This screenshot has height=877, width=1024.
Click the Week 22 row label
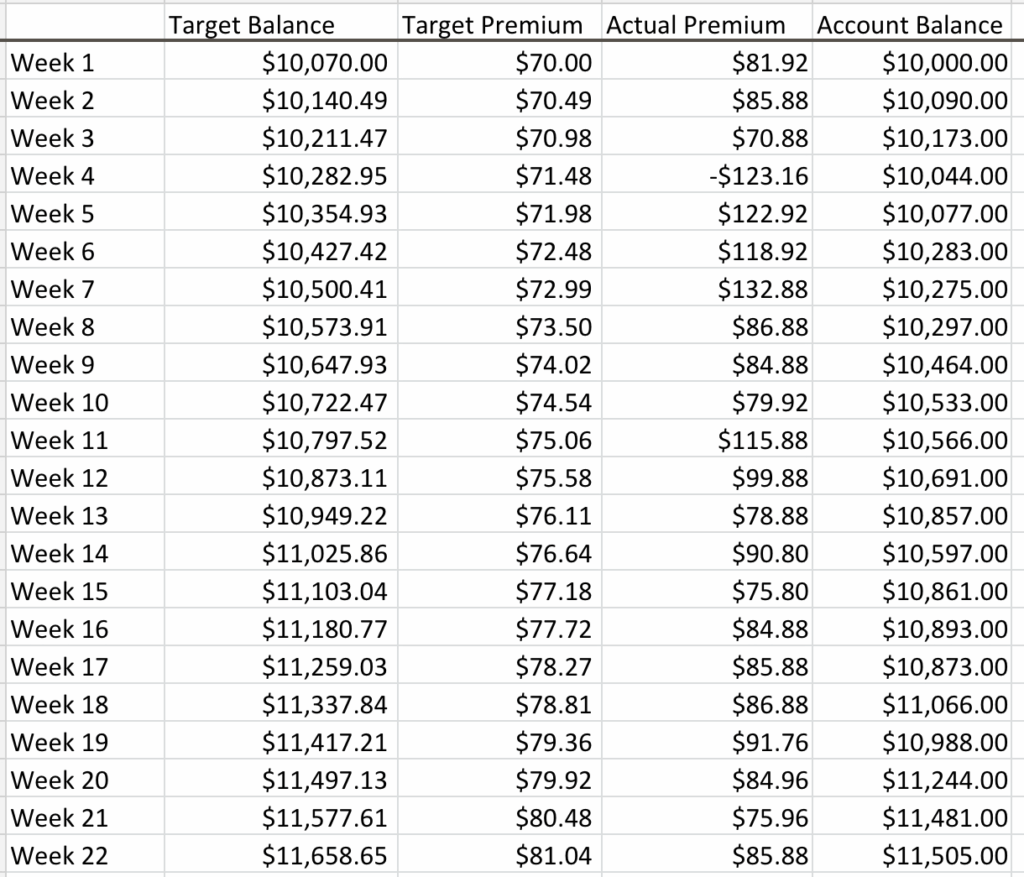pos(58,856)
